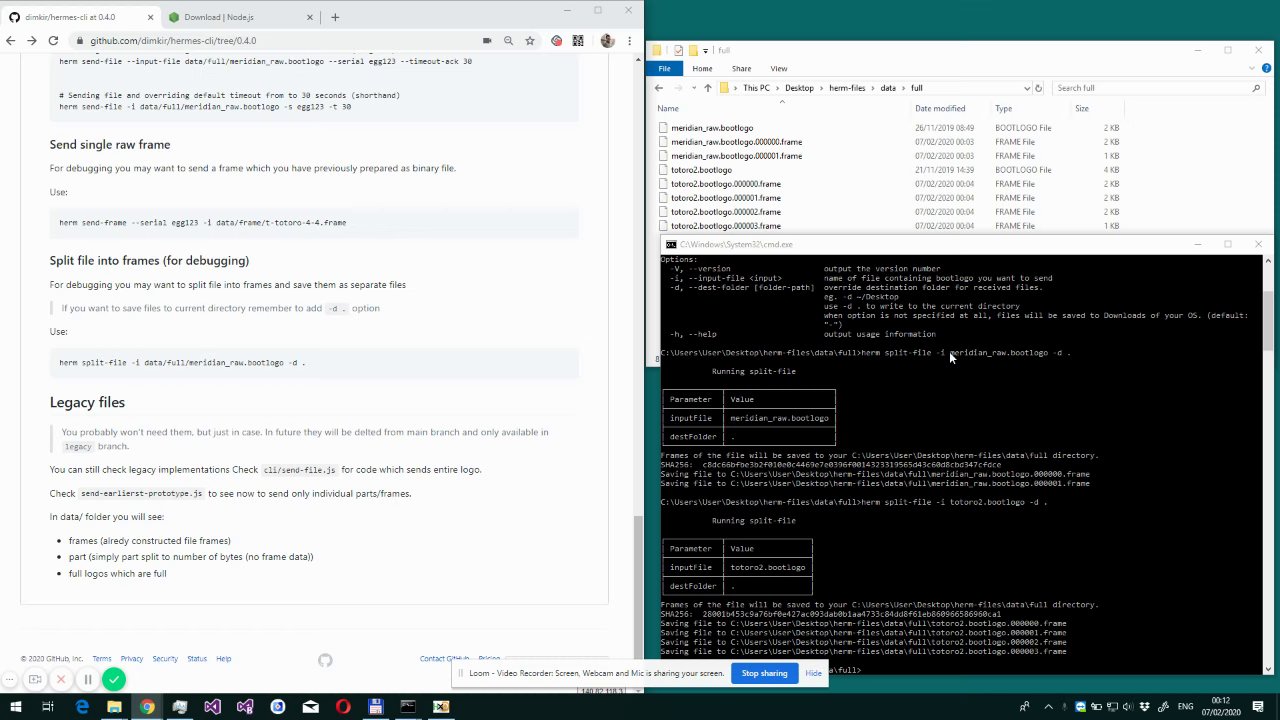Cancel Loom recording with red X button

[x=61, y=680]
